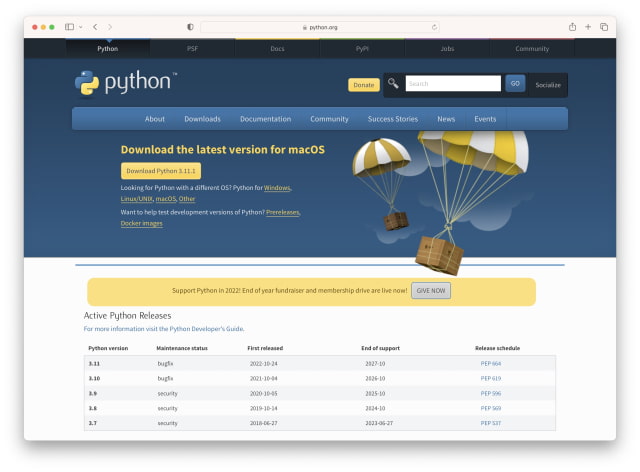The height and width of the screenshot is (472, 640).
Task: Select the Docs top tab
Action: (x=277, y=48)
